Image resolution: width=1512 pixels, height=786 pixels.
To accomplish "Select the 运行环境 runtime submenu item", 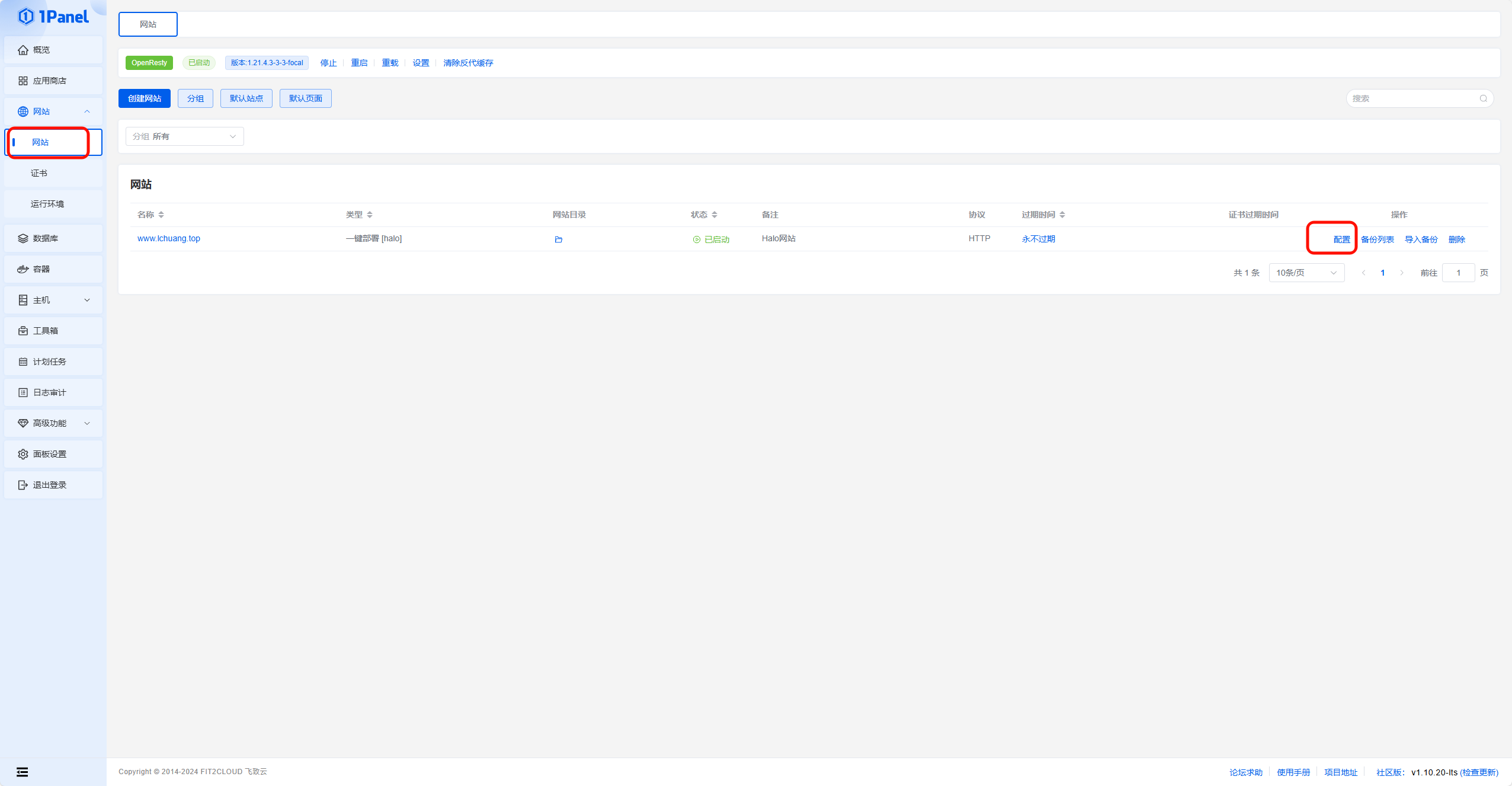I will tap(47, 204).
